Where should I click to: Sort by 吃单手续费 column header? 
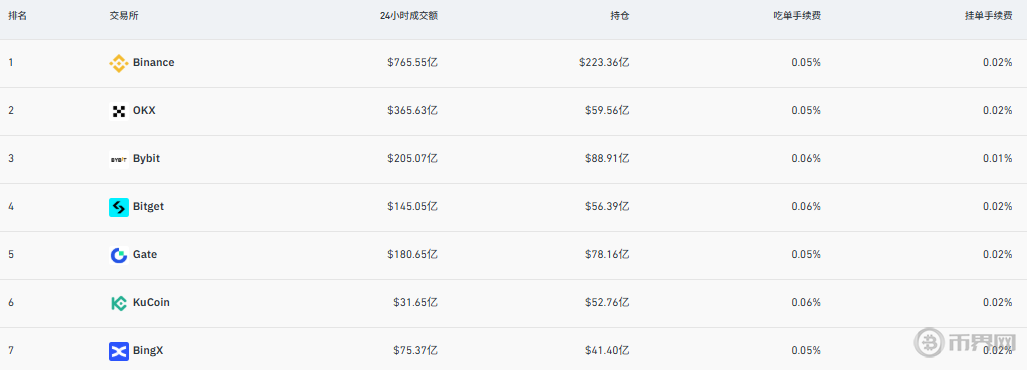(796, 16)
